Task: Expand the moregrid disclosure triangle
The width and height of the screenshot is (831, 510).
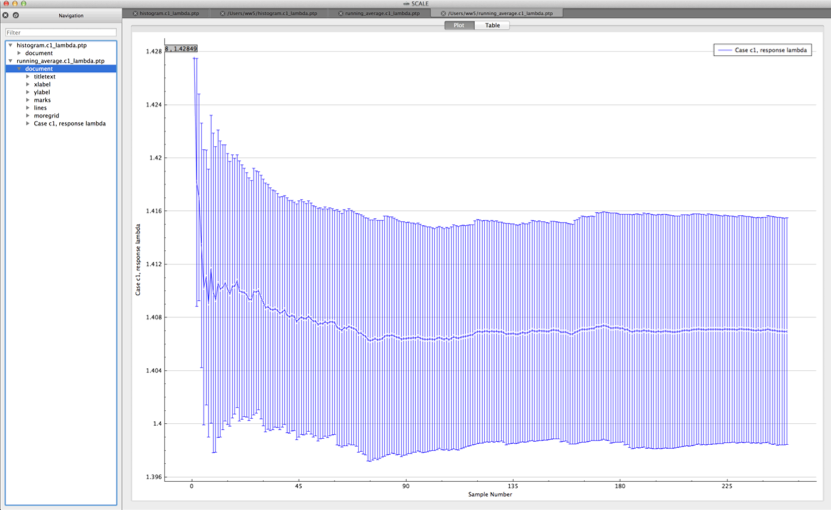Action: 28,116
